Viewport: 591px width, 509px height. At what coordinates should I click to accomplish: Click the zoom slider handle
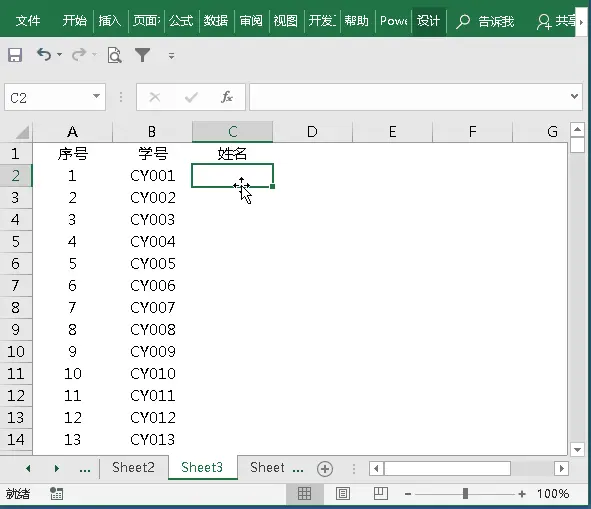(465, 494)
